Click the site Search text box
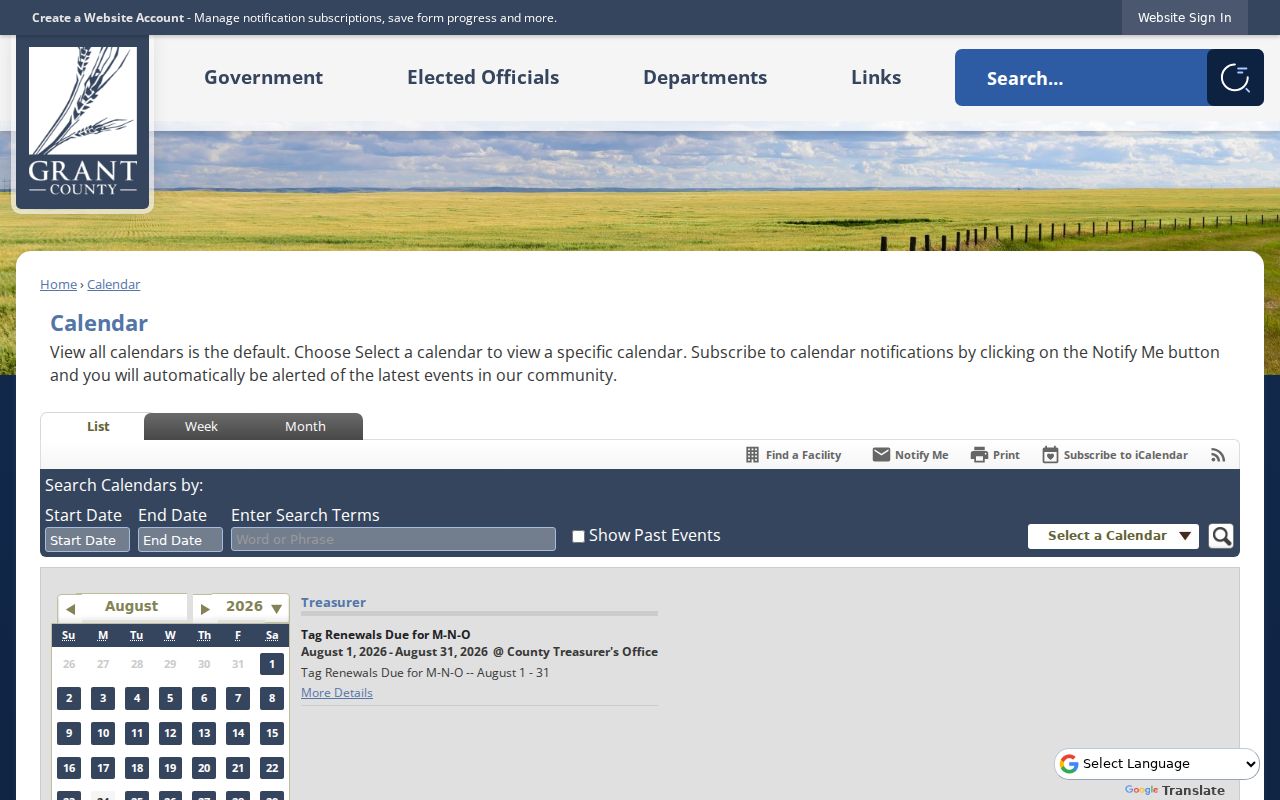 [x=1081, y=78]
